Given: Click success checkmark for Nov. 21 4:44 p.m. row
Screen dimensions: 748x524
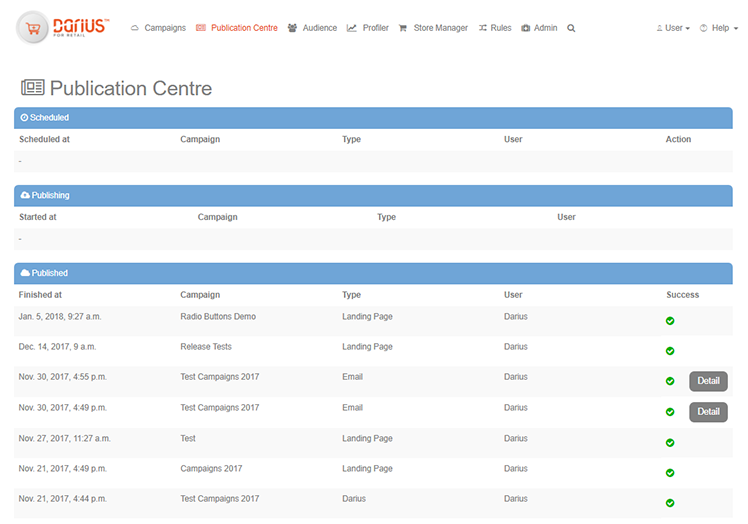Looking at the screenshot, I should click(x=670, y=503).
